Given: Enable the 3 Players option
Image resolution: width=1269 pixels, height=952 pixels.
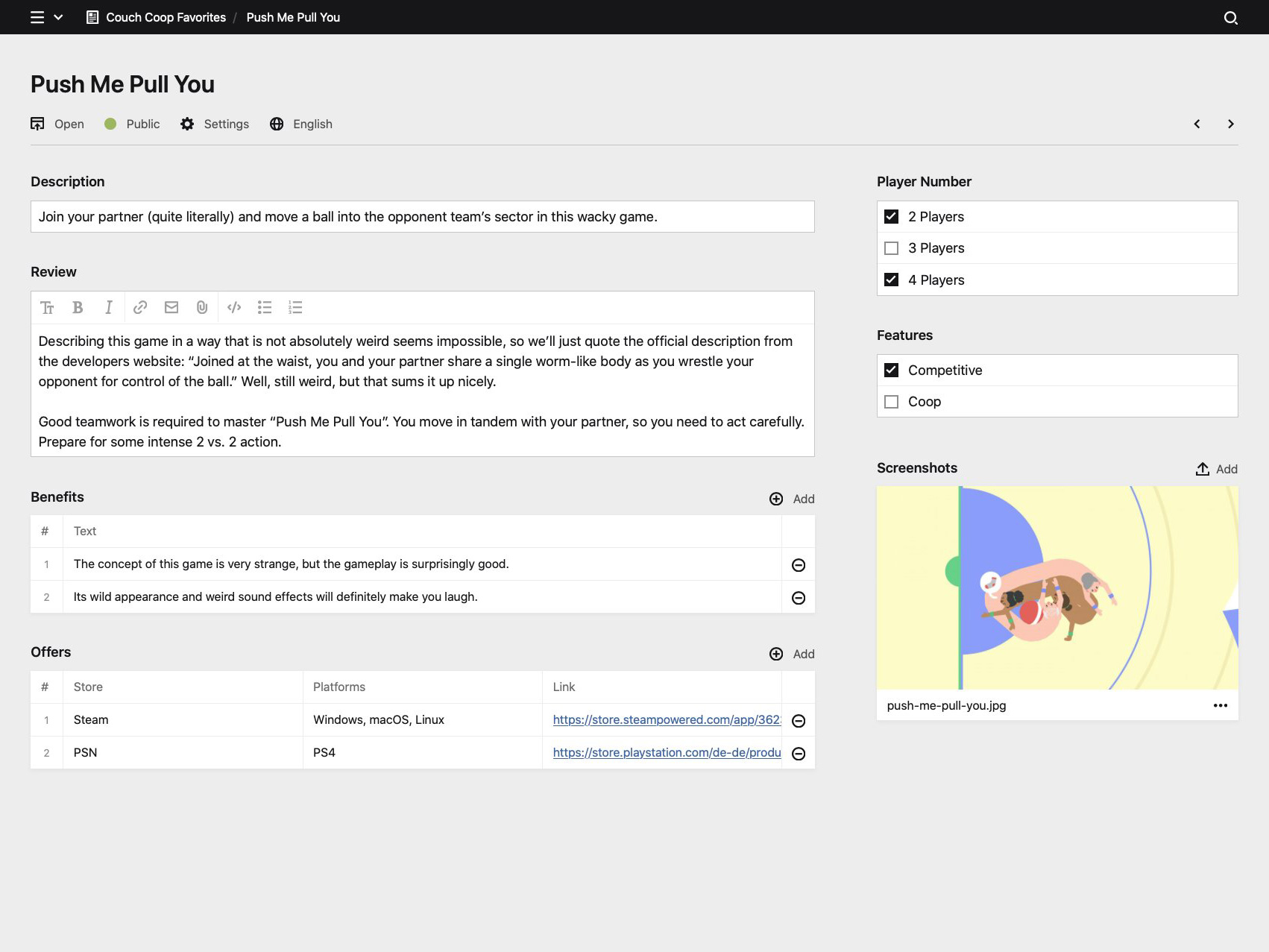Looking at the screenshot, I should coord(892,248).
